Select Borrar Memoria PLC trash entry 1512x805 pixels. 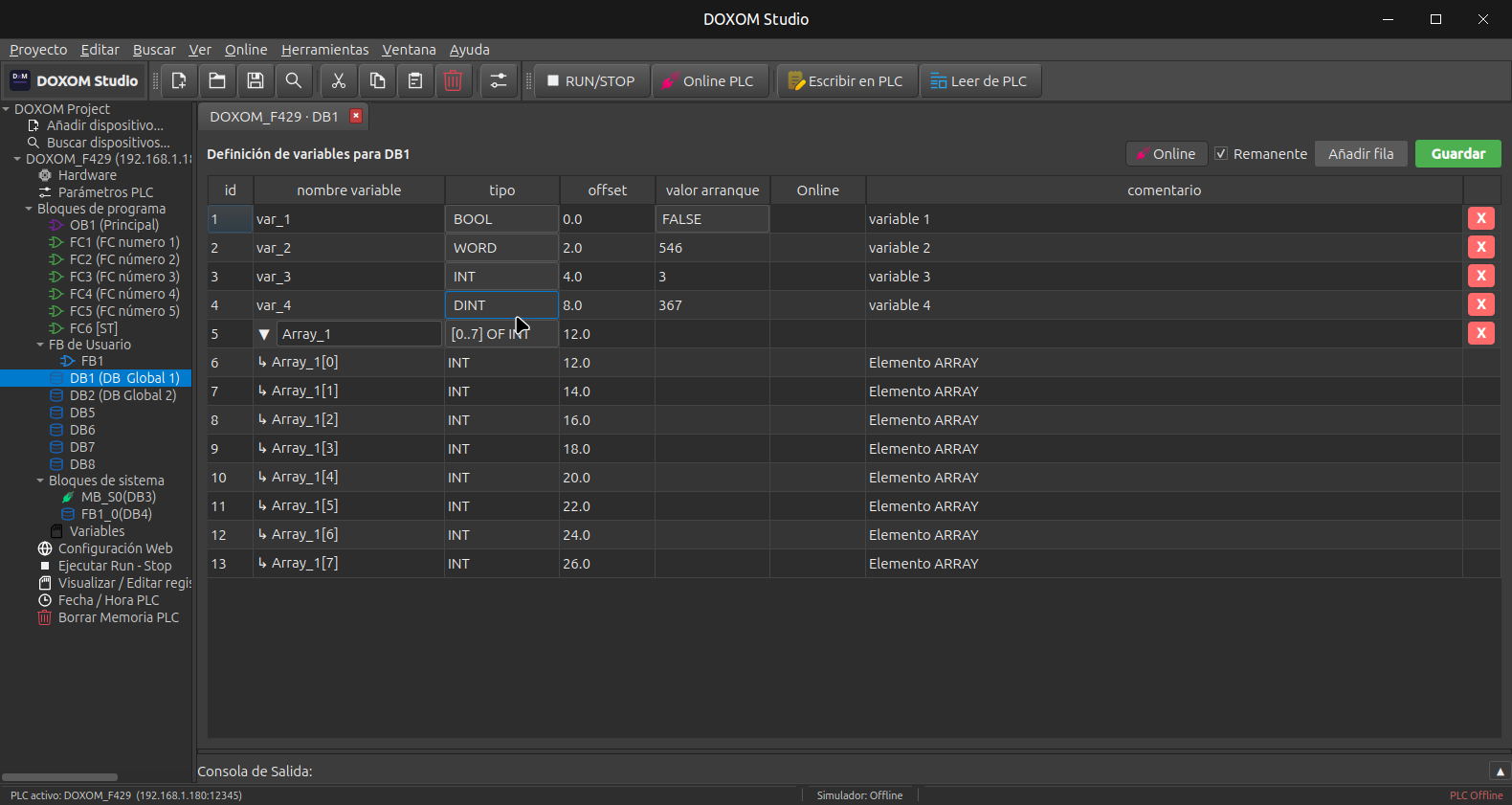pos(118,617)
